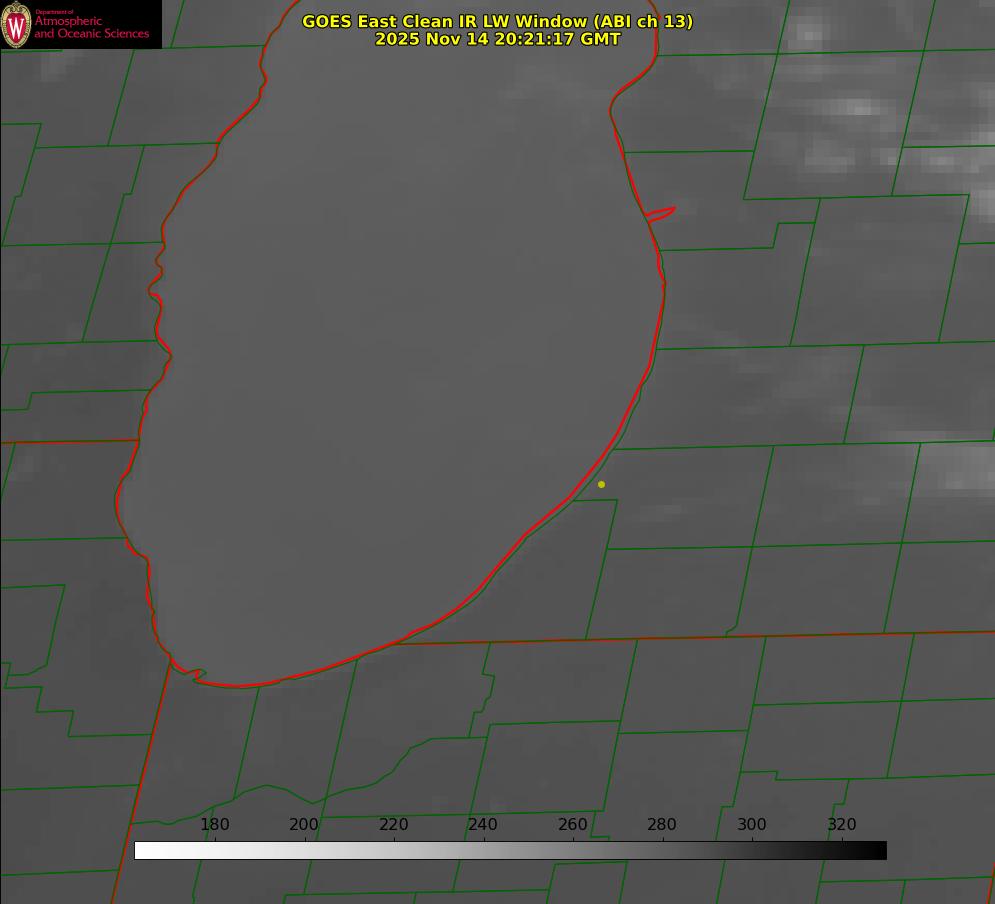Click the 280 colorbar tick label

pyautogui.click(x=662, y=824)
